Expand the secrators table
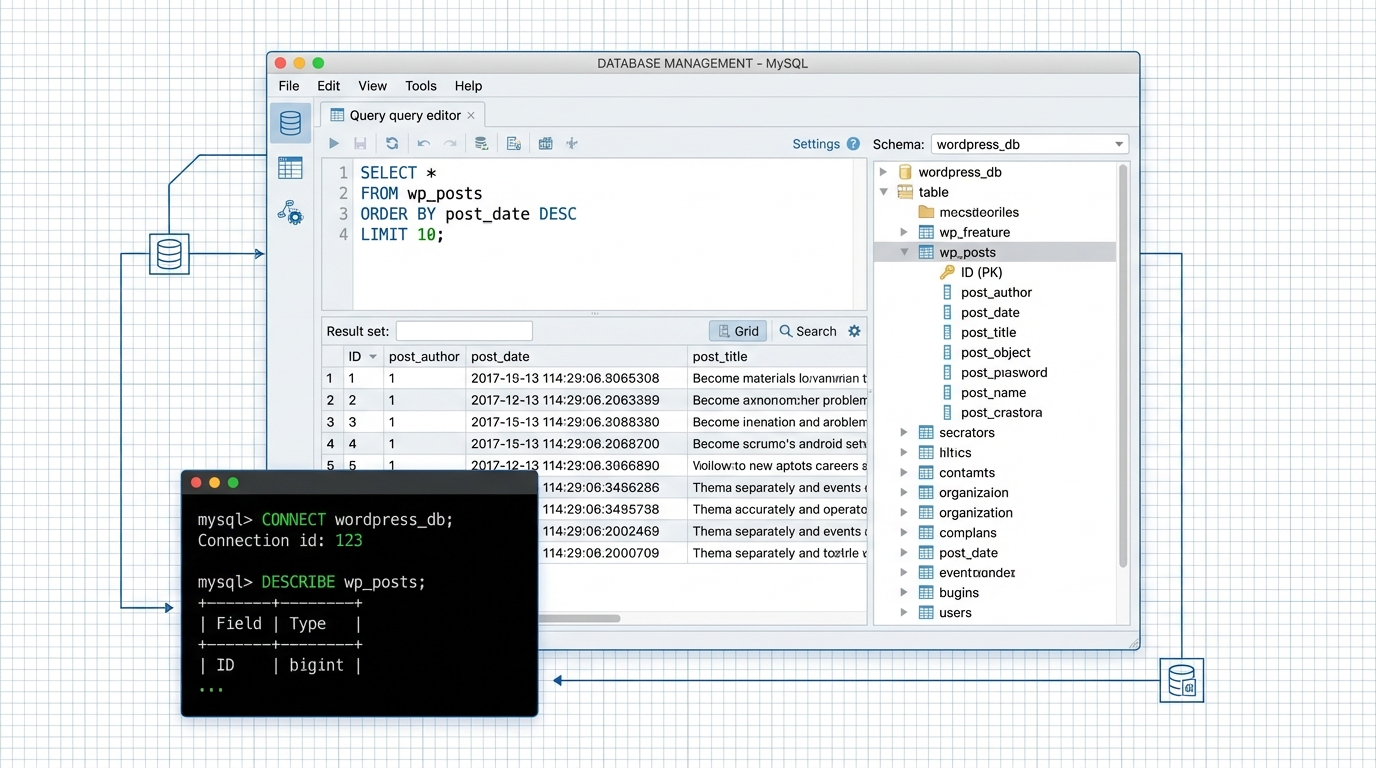Screen dimensions: 1376x768 pos(905,432)
